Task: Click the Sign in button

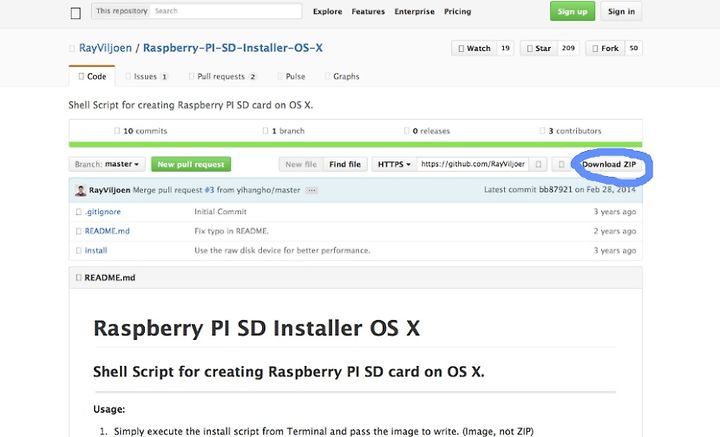Action: point(621,11)
